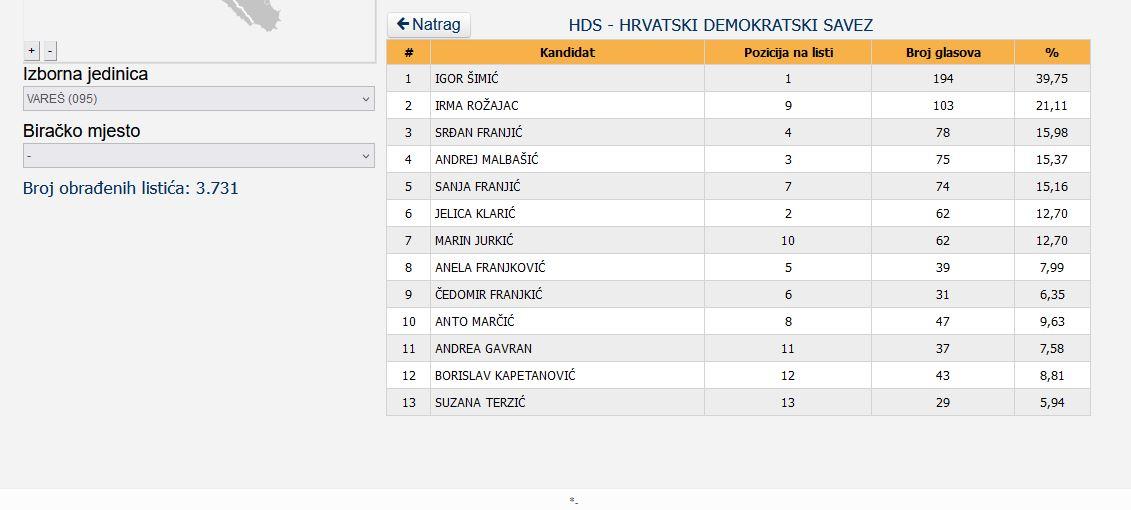Click the % column header
Screen dimensions: 1131x510
pos(1052,52)
